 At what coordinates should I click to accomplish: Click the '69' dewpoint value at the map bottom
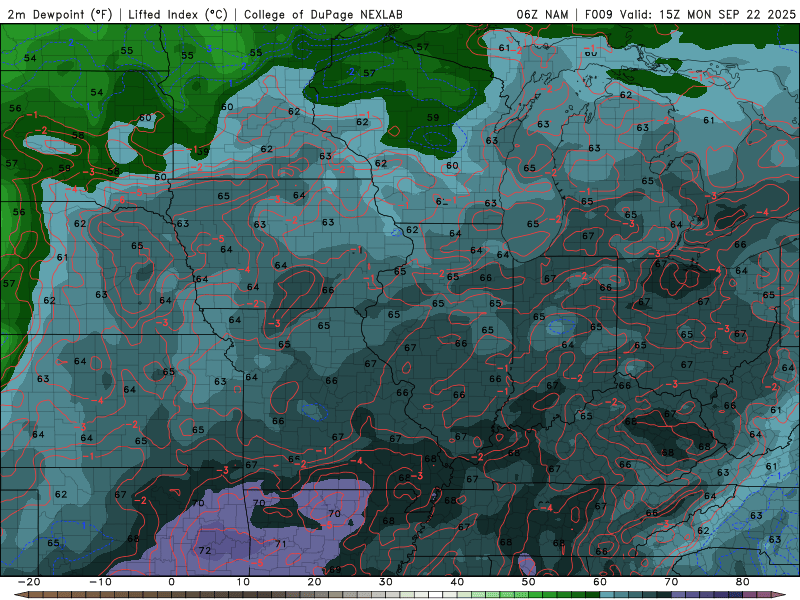point(335,569)
